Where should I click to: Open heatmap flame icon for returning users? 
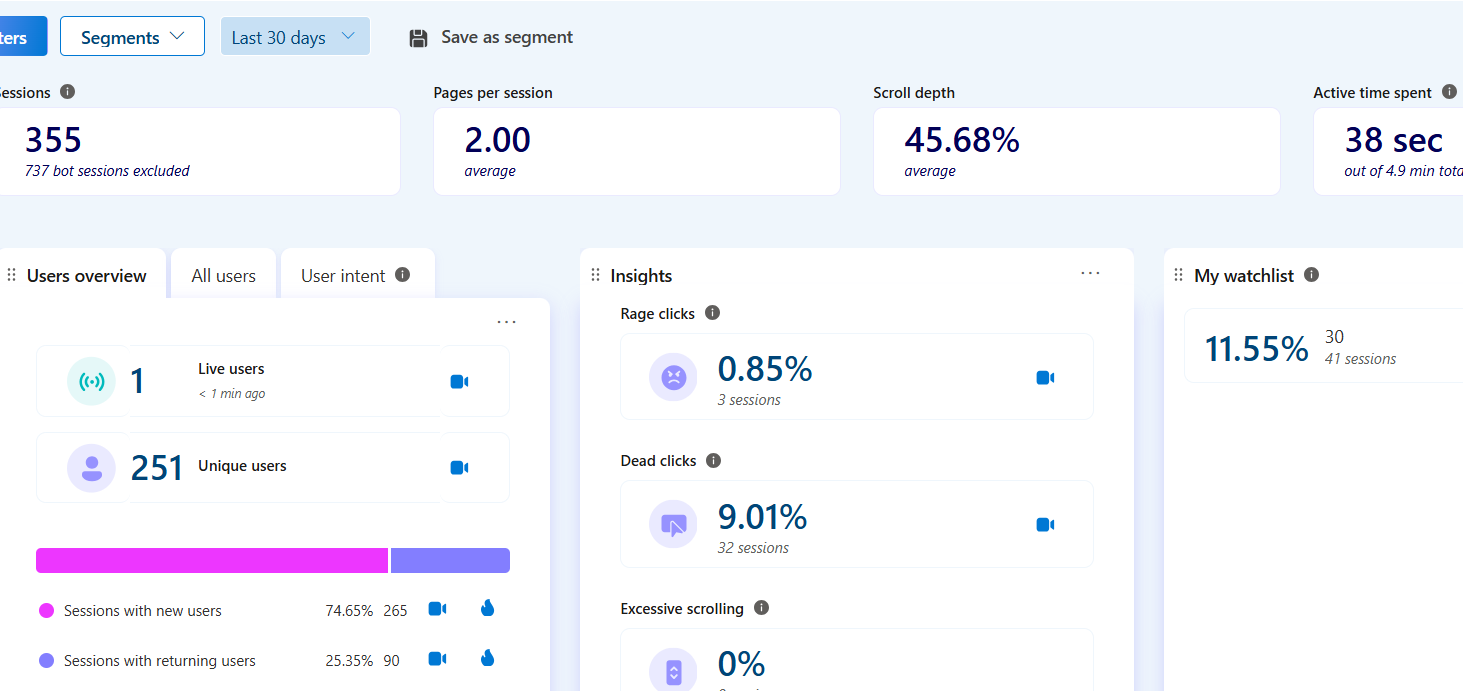click(x=488, y=658)
